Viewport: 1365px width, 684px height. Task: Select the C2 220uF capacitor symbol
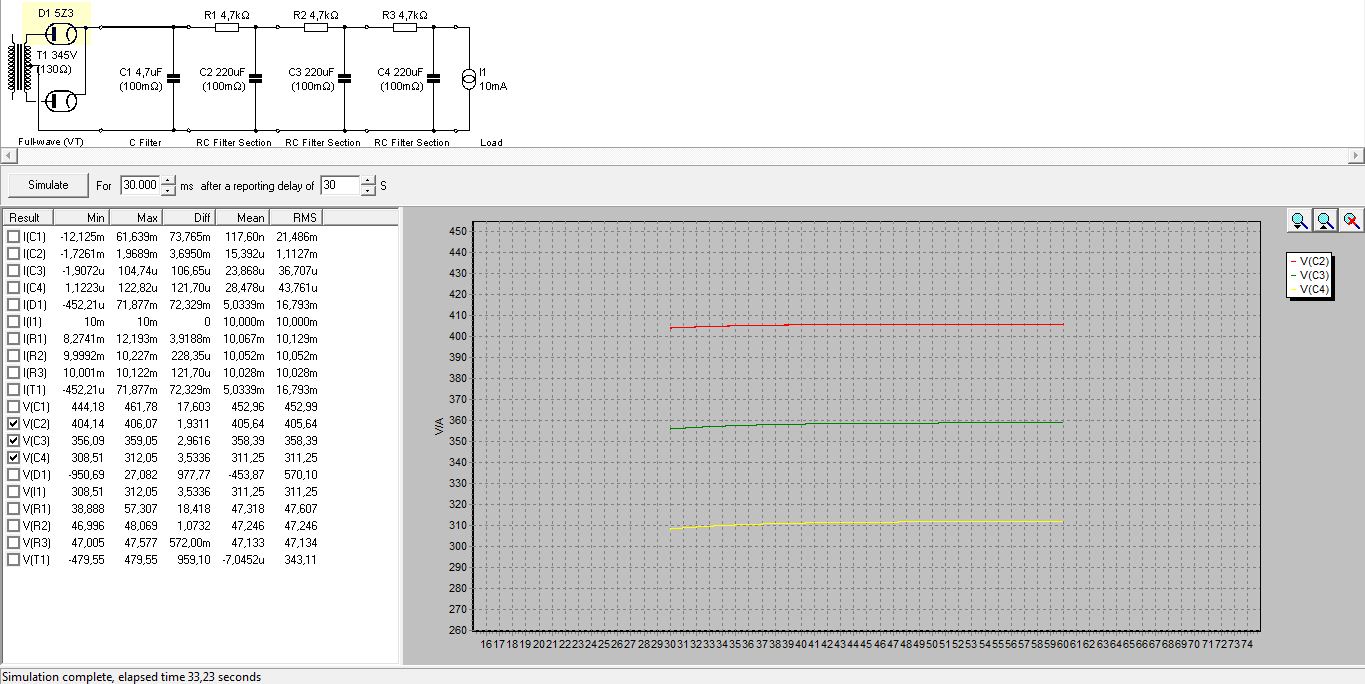click(255, 79)
